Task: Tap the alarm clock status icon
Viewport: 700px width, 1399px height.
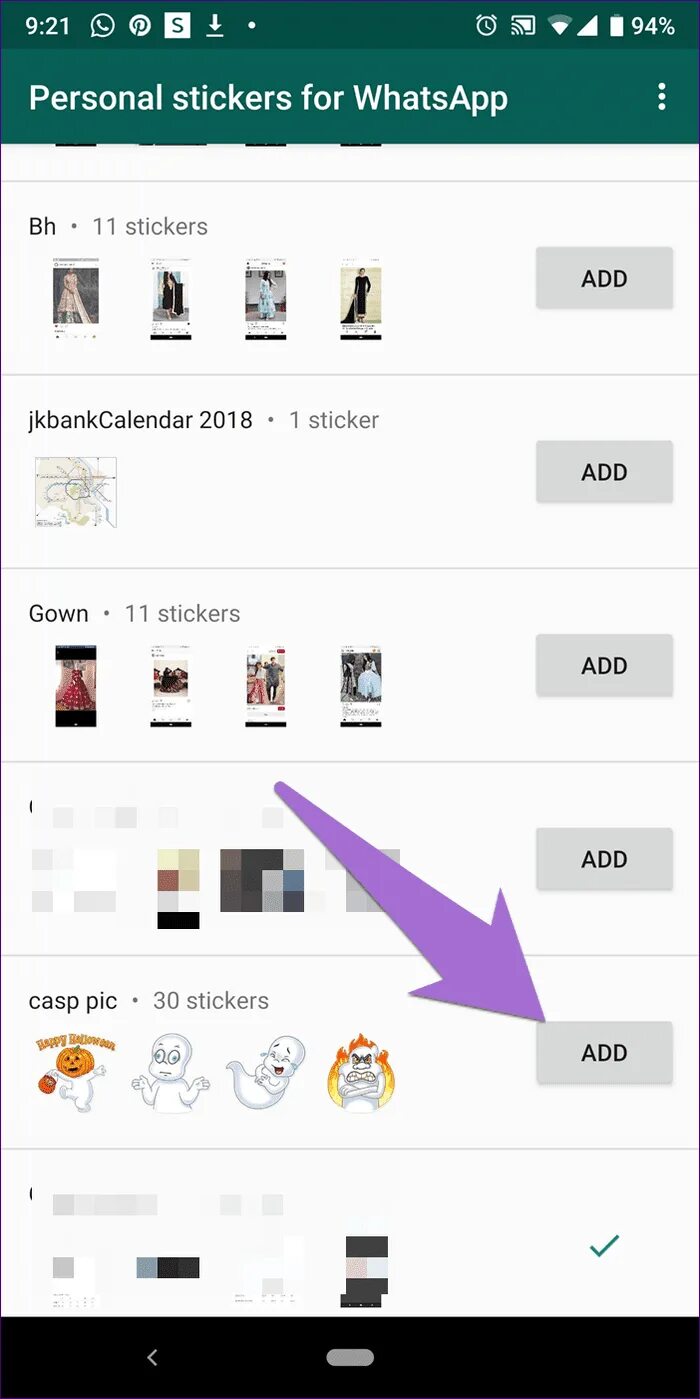Action: [x=487, y=26]
